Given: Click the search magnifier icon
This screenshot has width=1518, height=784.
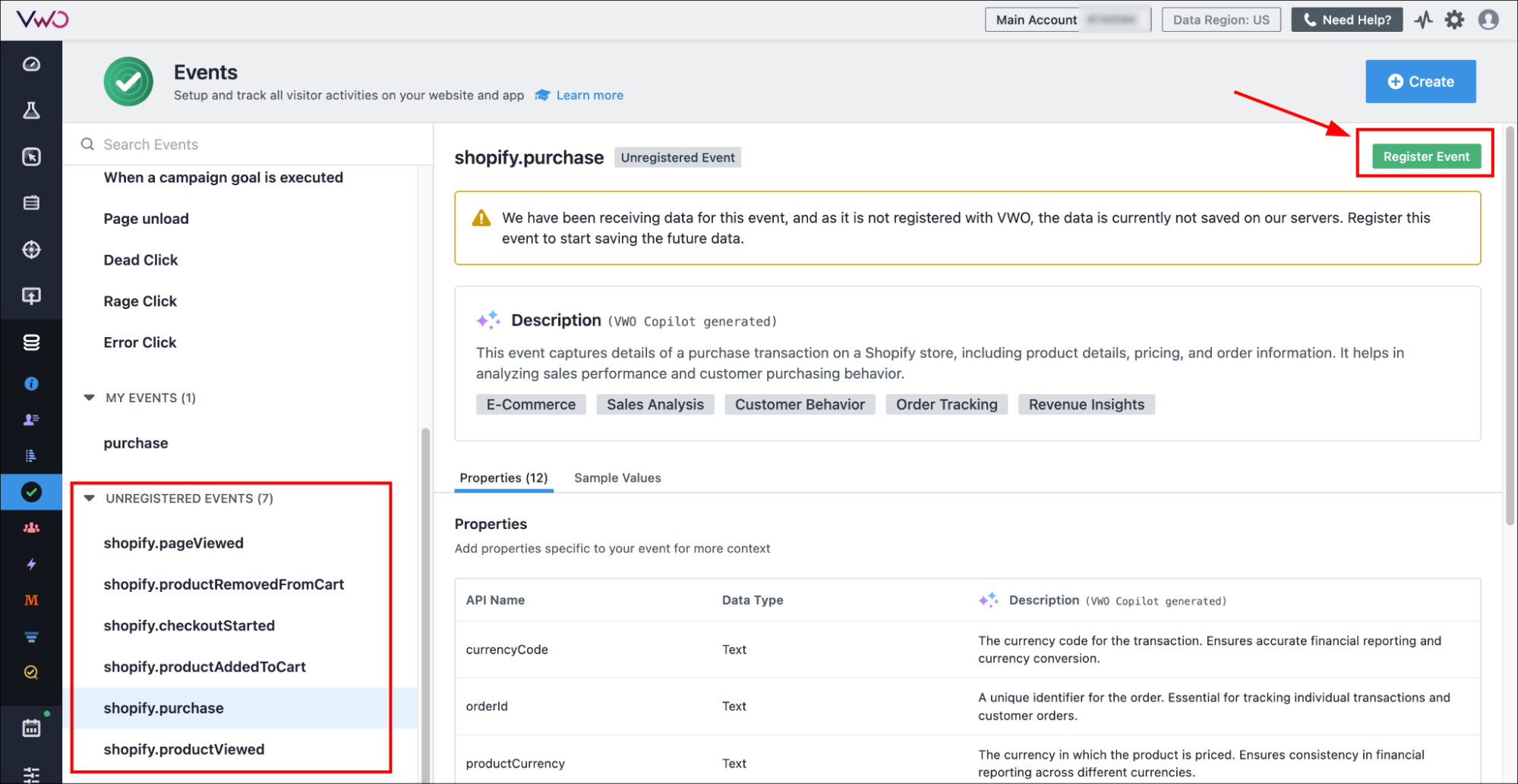Looking at the screenshot, I should pyautogui.click(x=87, y=144).
